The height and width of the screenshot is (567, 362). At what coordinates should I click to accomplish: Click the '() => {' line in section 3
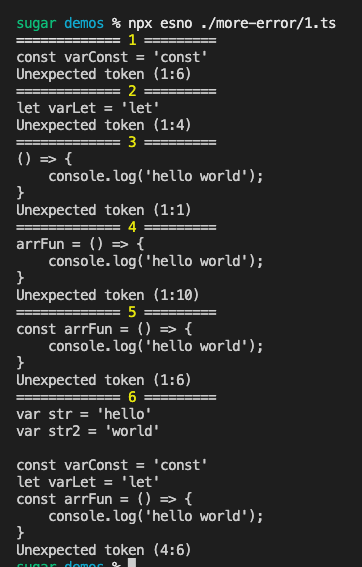pyautogui.click(x=44, y=159)
